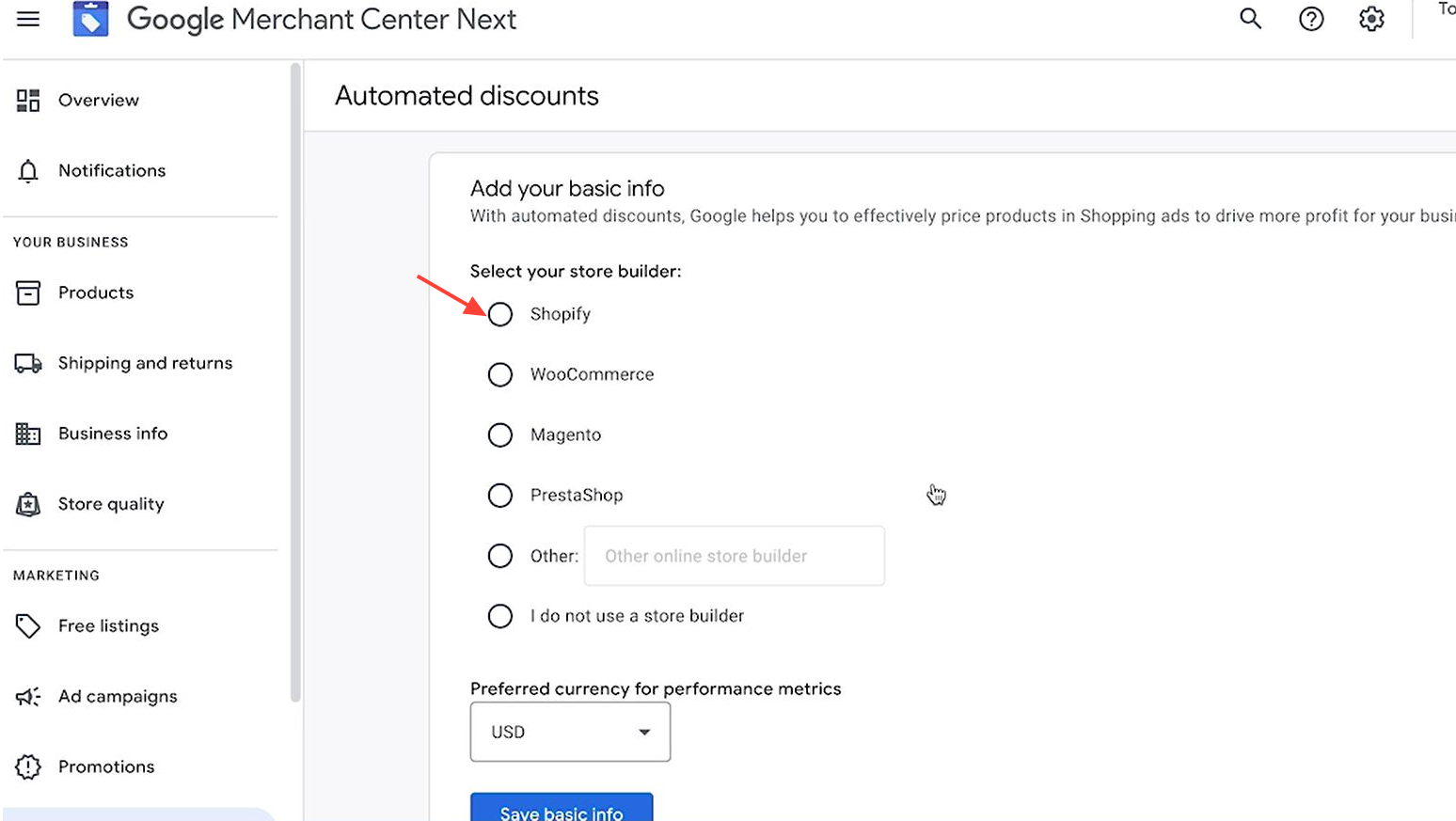Open the USD preferred currency dropdown

[x=570, y=732]
